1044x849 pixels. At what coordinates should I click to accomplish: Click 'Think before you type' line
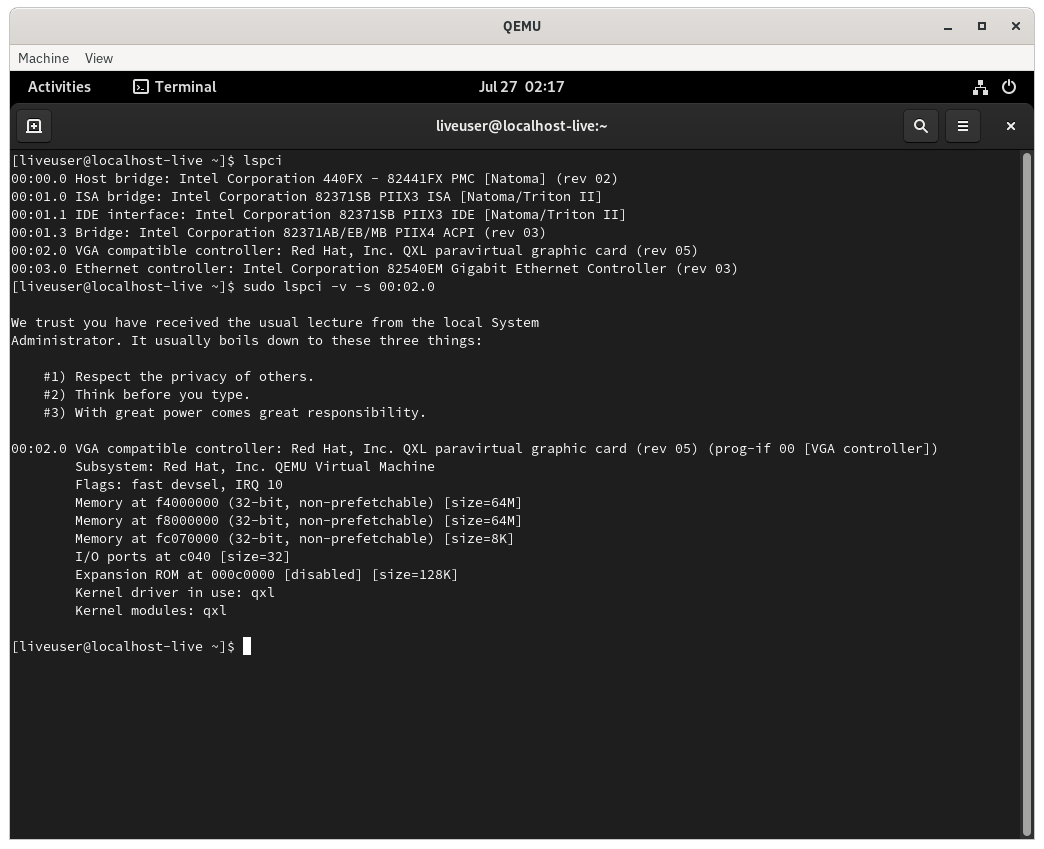(146, 394)
